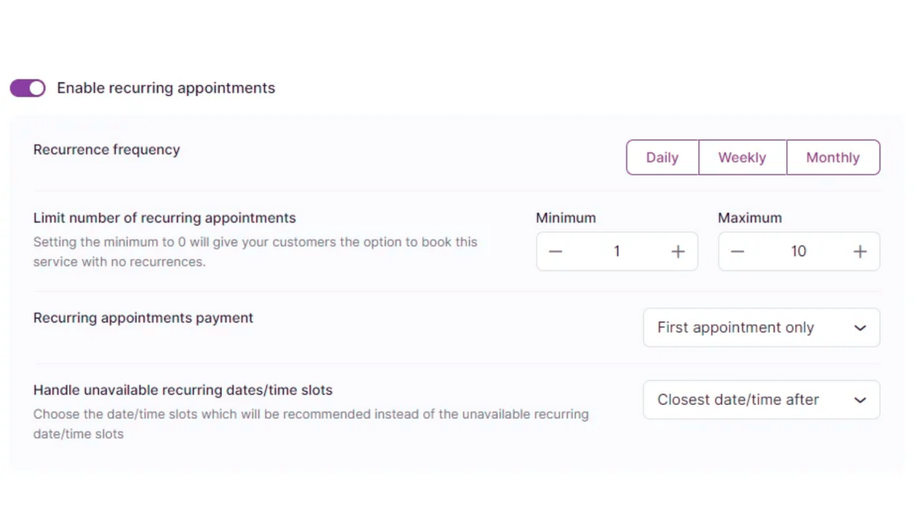Click the Handle unavailable recurring dates/time slots heading
Viewport: 920px width, 517px height.
coord(183,390)
